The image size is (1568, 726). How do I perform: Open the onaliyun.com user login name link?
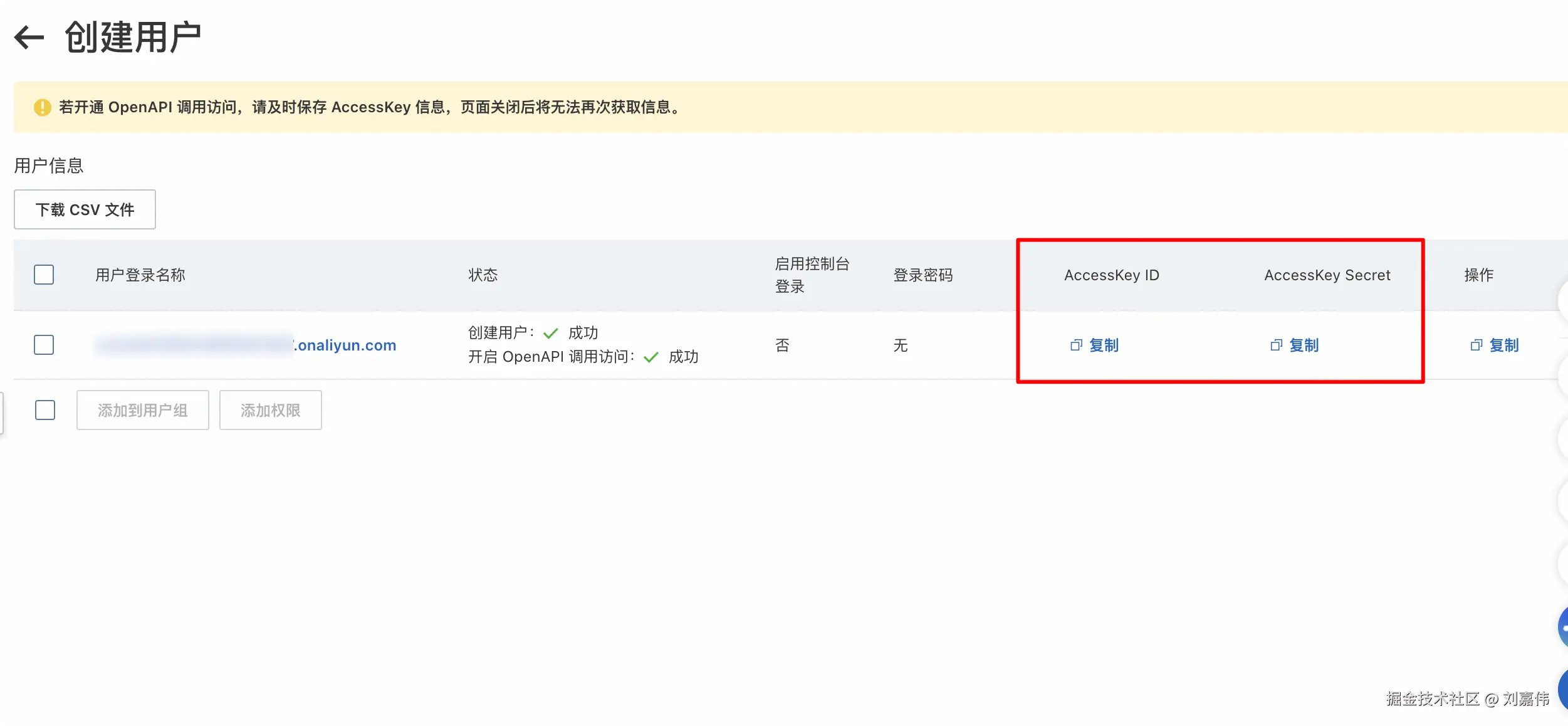click(x=345, y=345)
